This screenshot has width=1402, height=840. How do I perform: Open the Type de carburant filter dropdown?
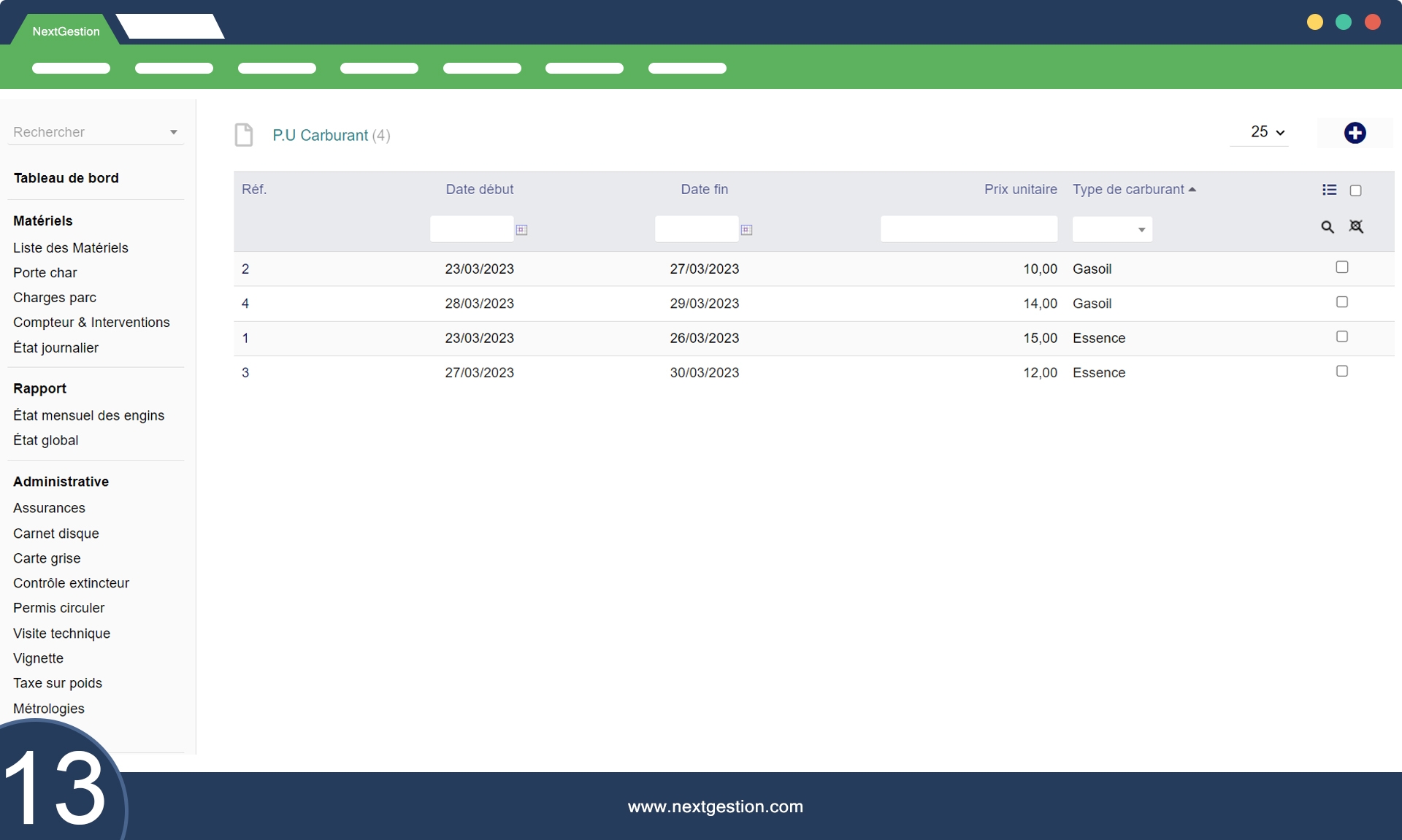(x=1112, y=230)
